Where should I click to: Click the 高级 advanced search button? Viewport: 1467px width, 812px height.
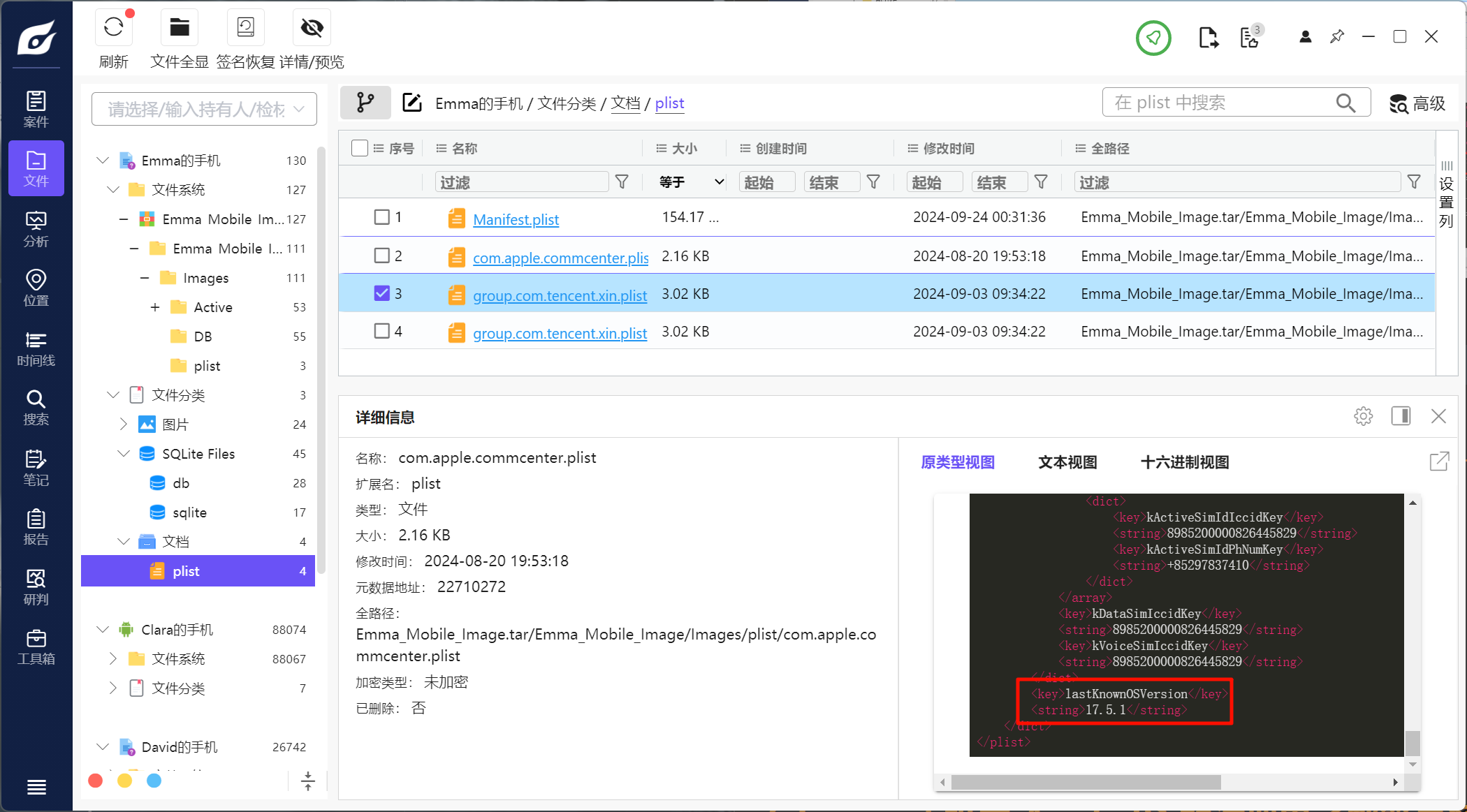pyautogui.click(x=1417, y=103)
